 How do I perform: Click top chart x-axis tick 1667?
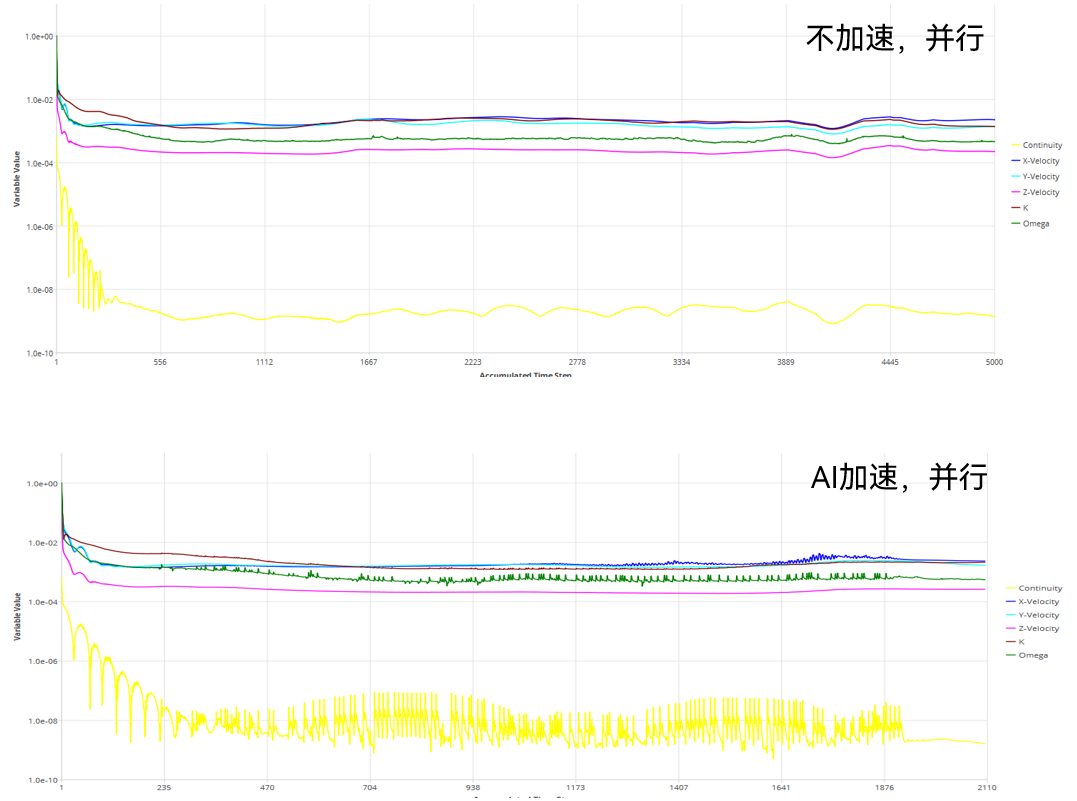[x=369, y=362]
